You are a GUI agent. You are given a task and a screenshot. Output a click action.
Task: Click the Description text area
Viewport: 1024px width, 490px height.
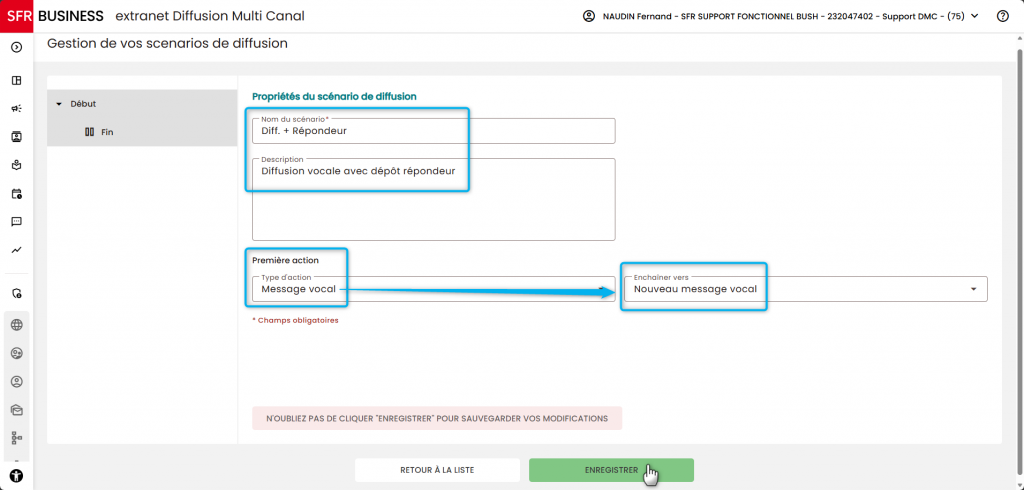434,199
